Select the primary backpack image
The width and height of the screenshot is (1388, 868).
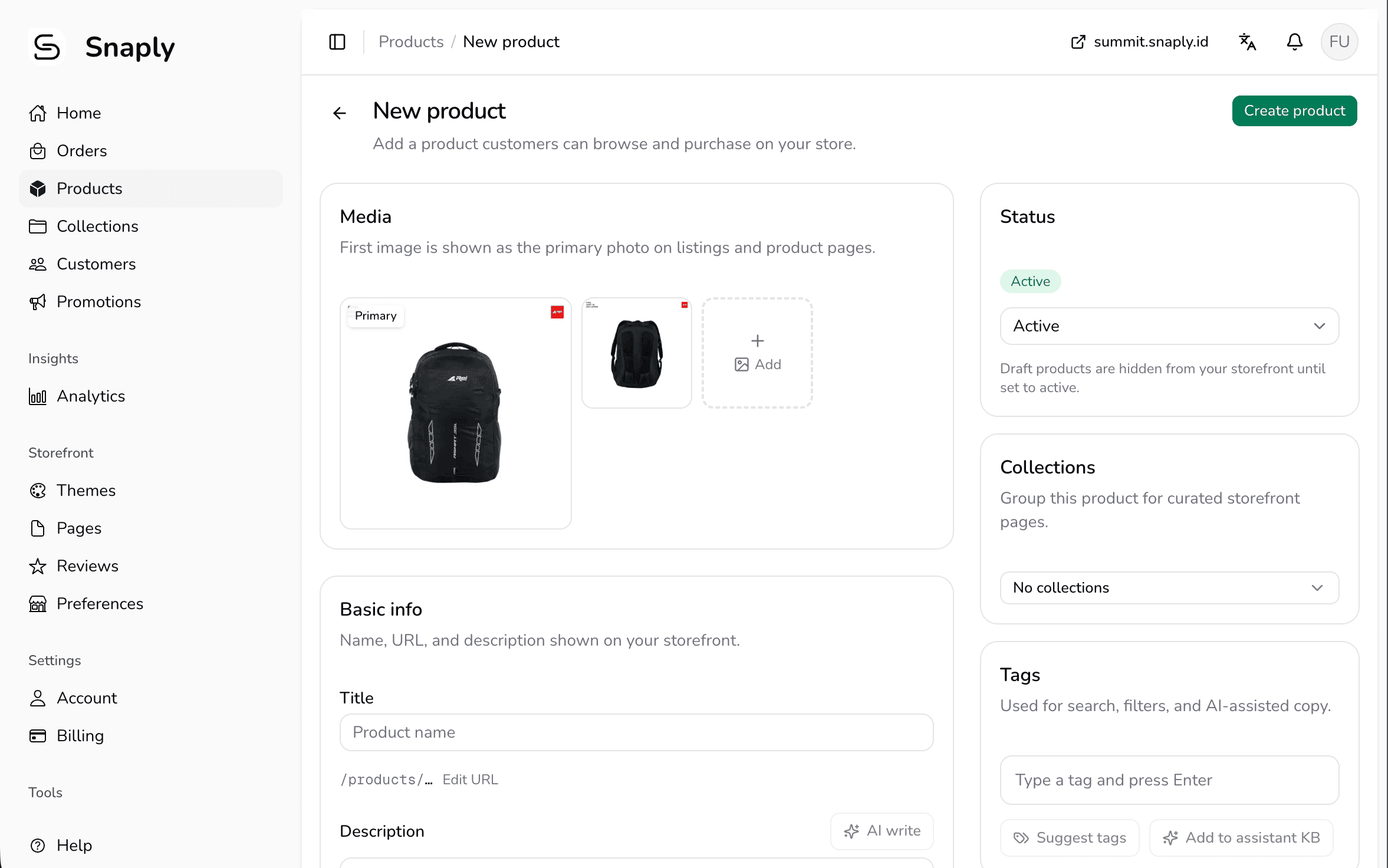tap(456, 413)
